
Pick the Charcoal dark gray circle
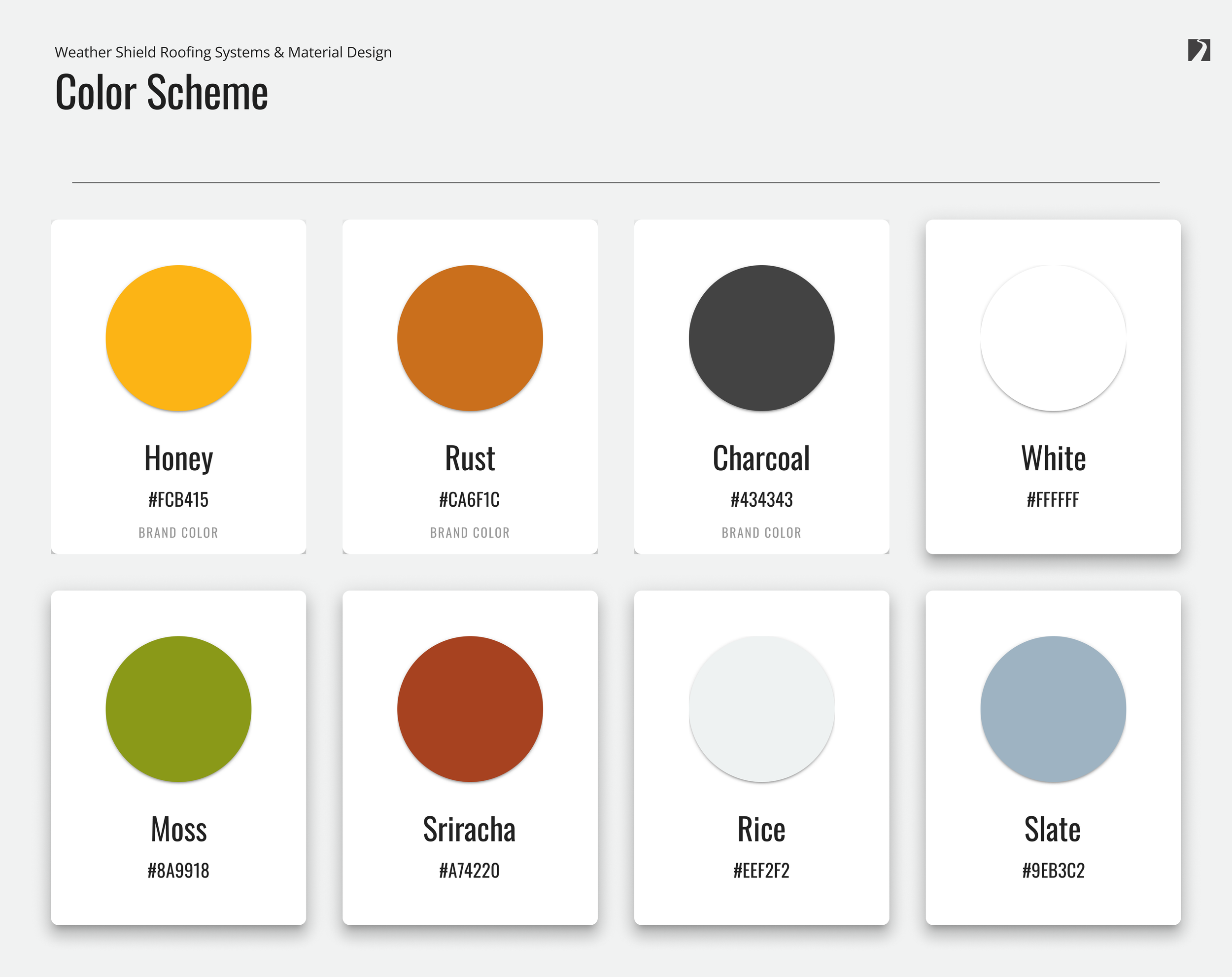pos(761,338)
